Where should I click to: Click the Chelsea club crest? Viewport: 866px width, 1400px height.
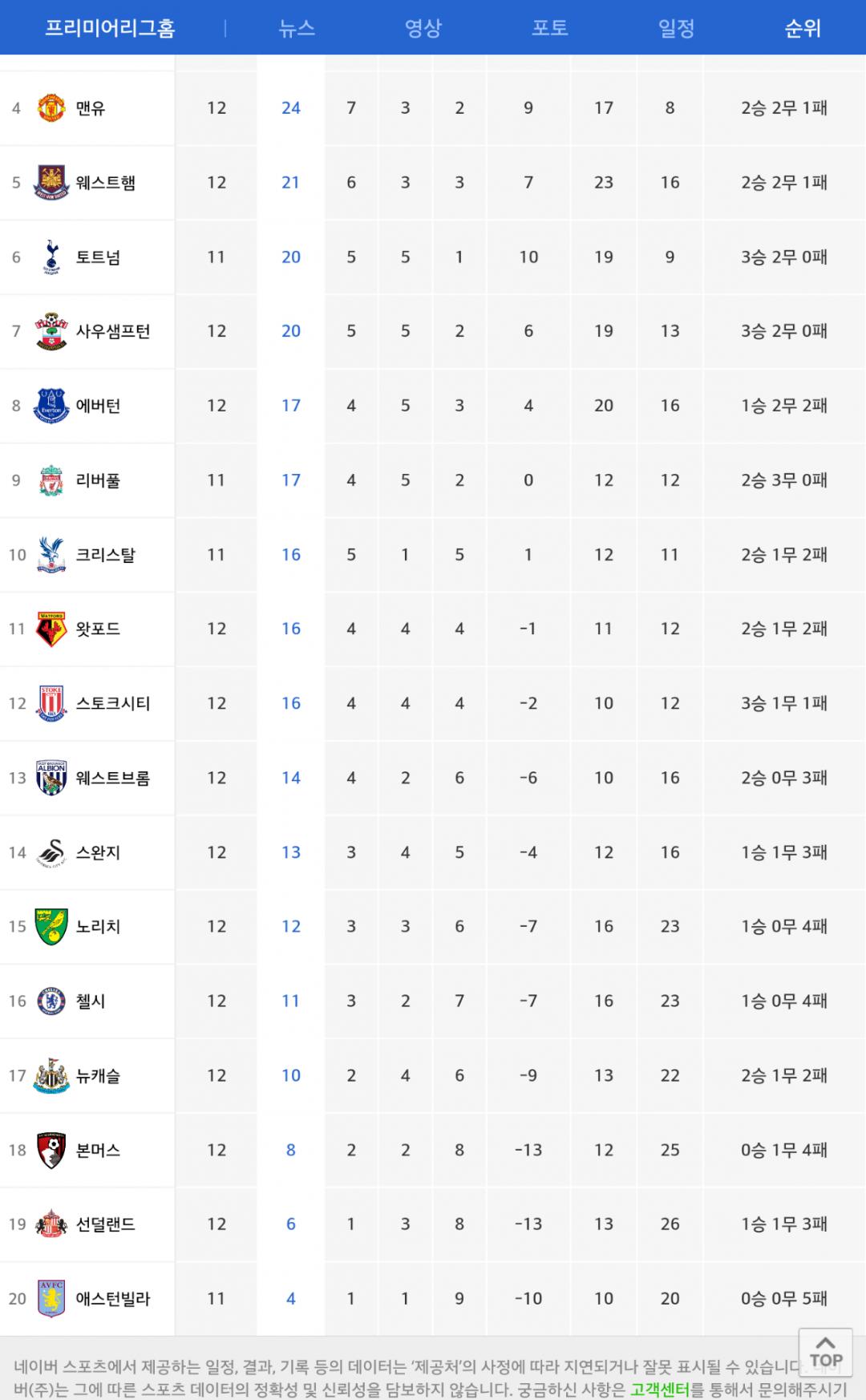tap(51, 1001)
